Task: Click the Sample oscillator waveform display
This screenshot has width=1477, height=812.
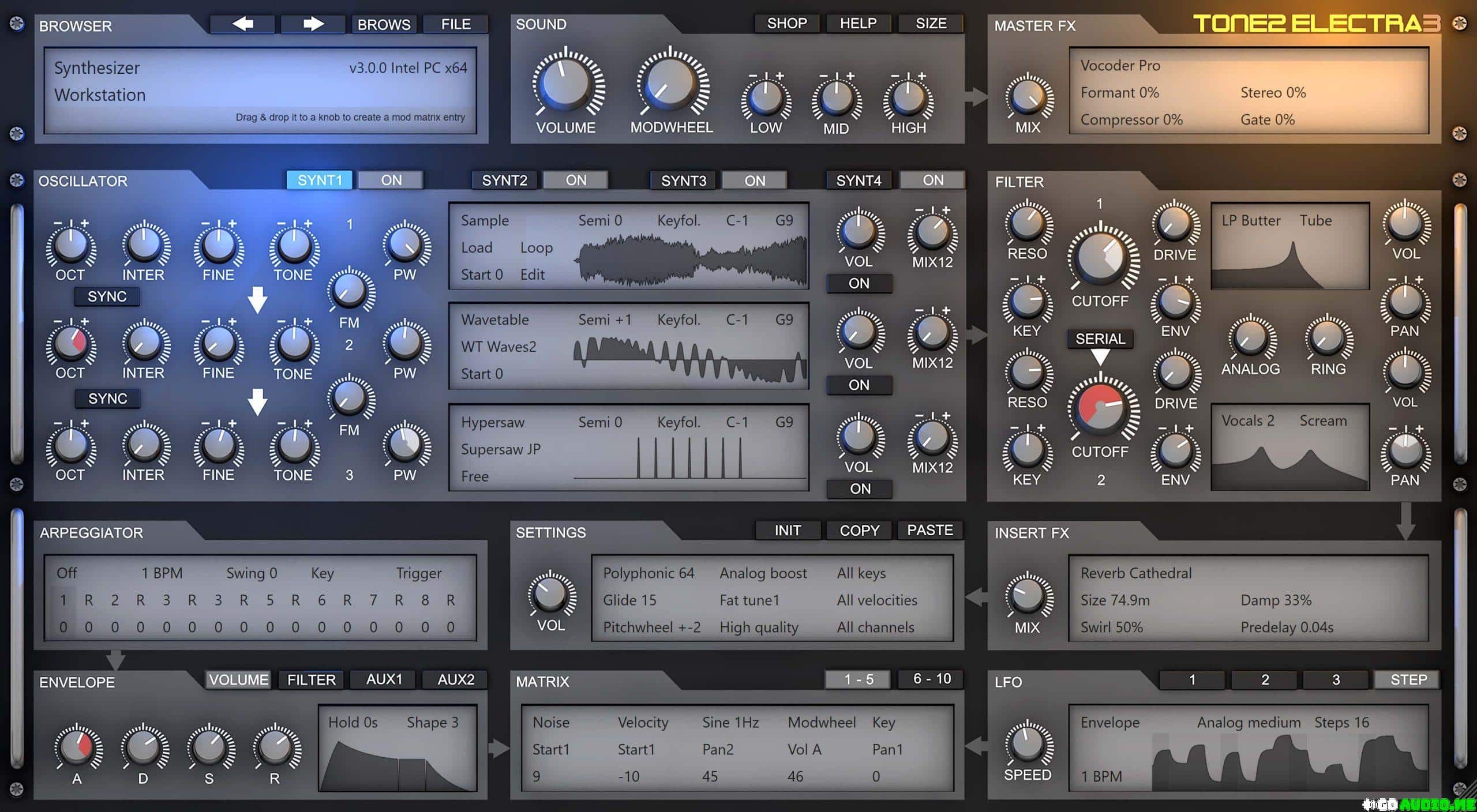Action: pyautogui.click(x=691, y=259)
